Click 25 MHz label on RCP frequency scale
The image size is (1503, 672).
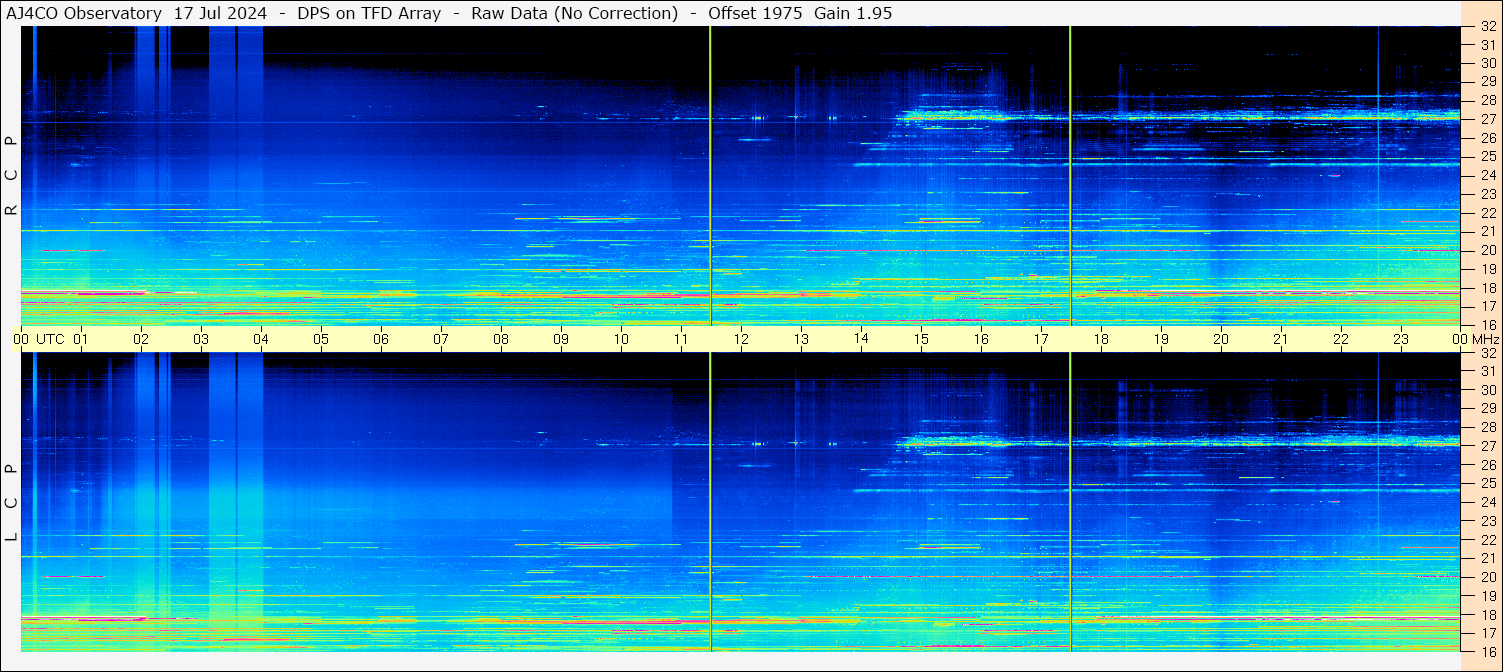click(x=1487, y=156)
